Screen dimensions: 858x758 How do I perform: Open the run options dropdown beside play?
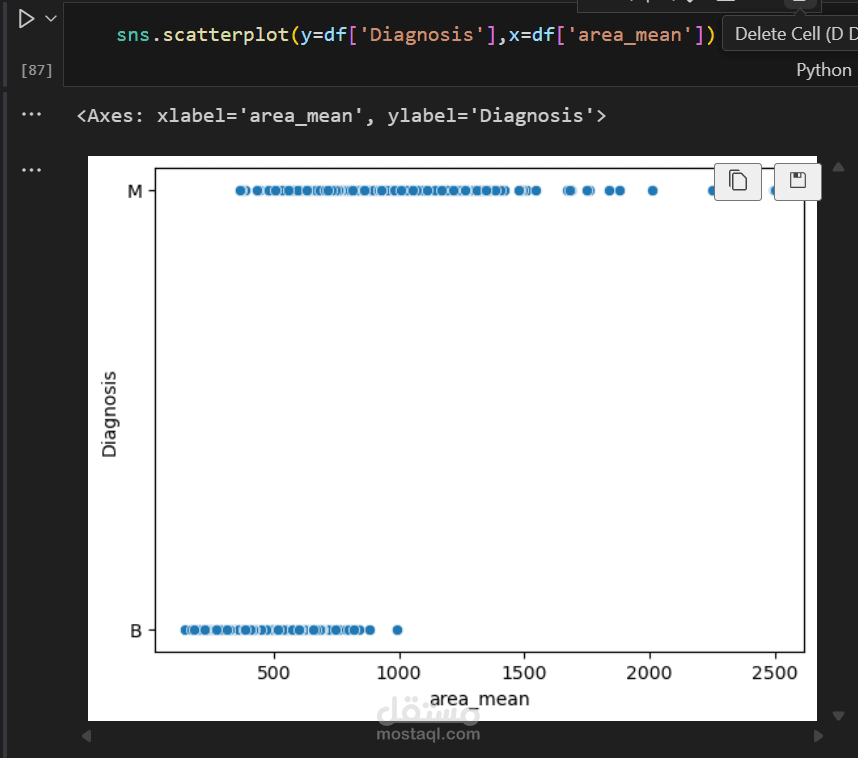pyautogui.click(x=51, y=19)
